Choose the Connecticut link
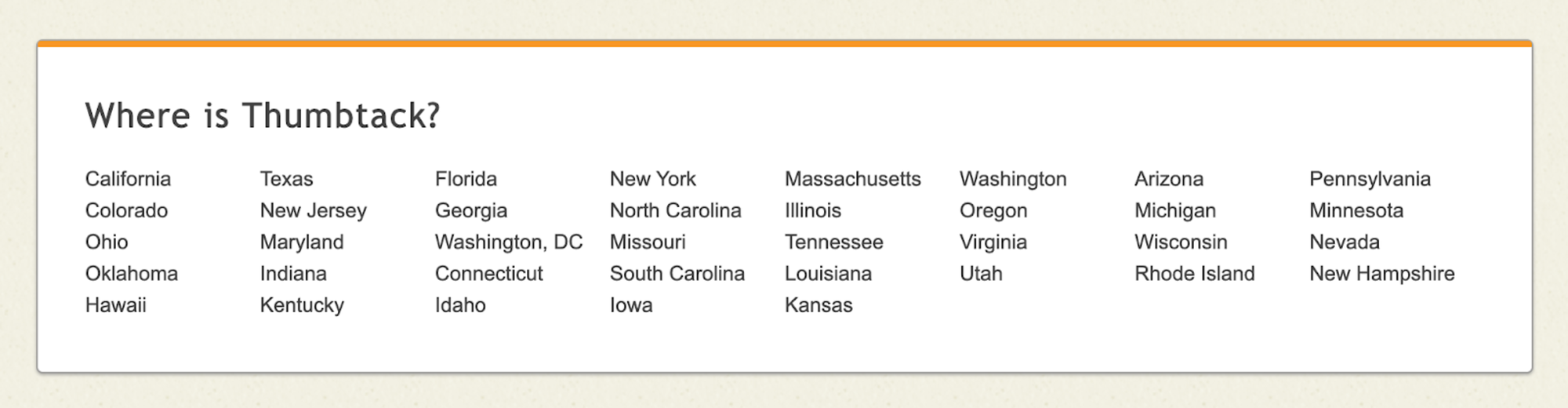The height and width of the screenshot is (408, 1568). [488, 273]
